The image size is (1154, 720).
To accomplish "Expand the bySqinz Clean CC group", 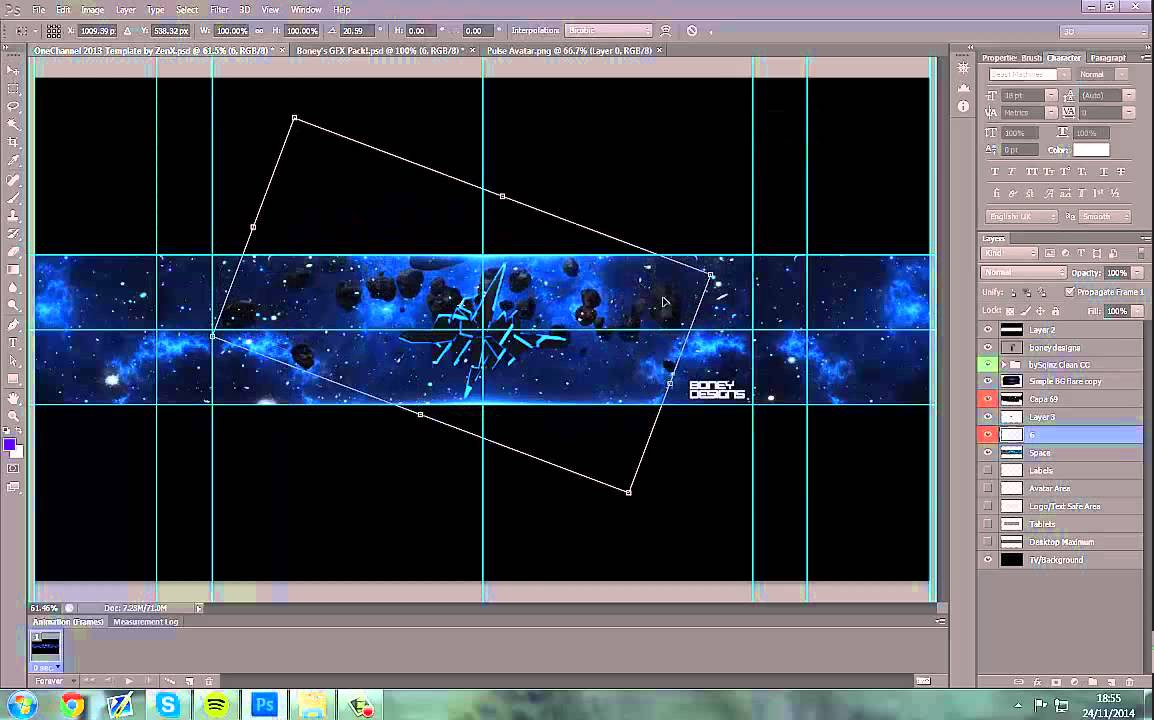I will coord(1004,365).
